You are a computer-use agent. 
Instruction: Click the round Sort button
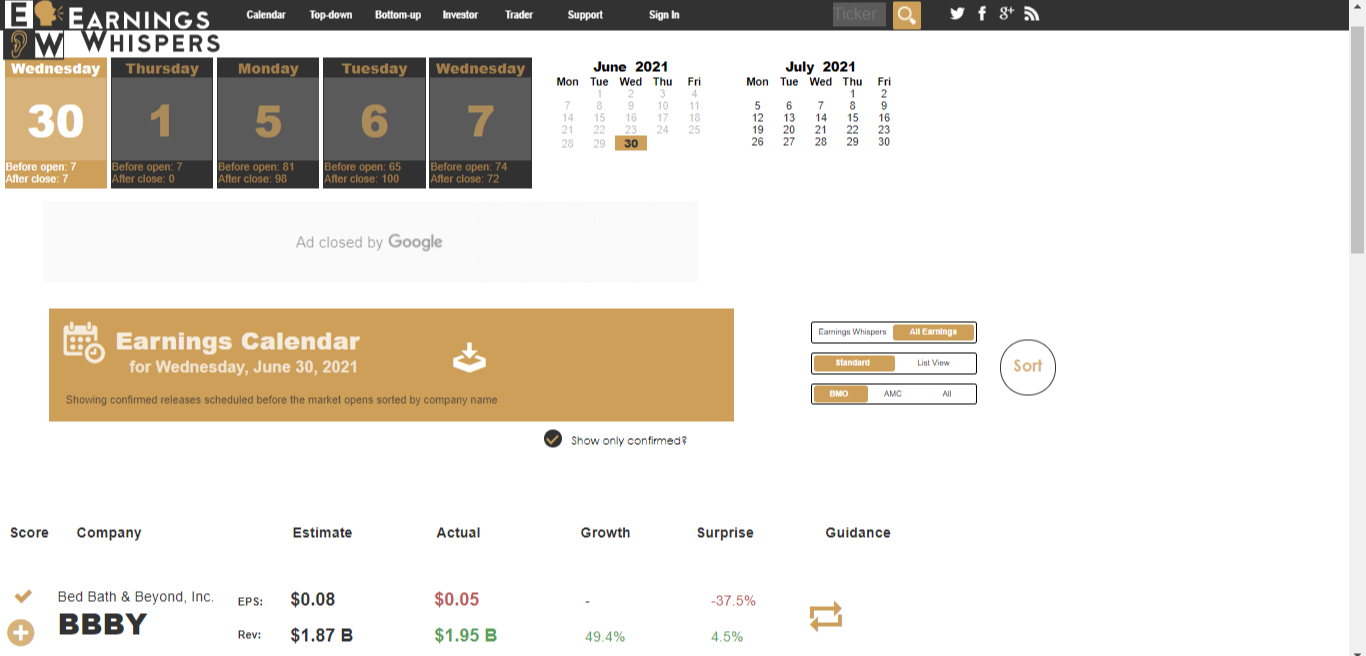[1028, 366]
